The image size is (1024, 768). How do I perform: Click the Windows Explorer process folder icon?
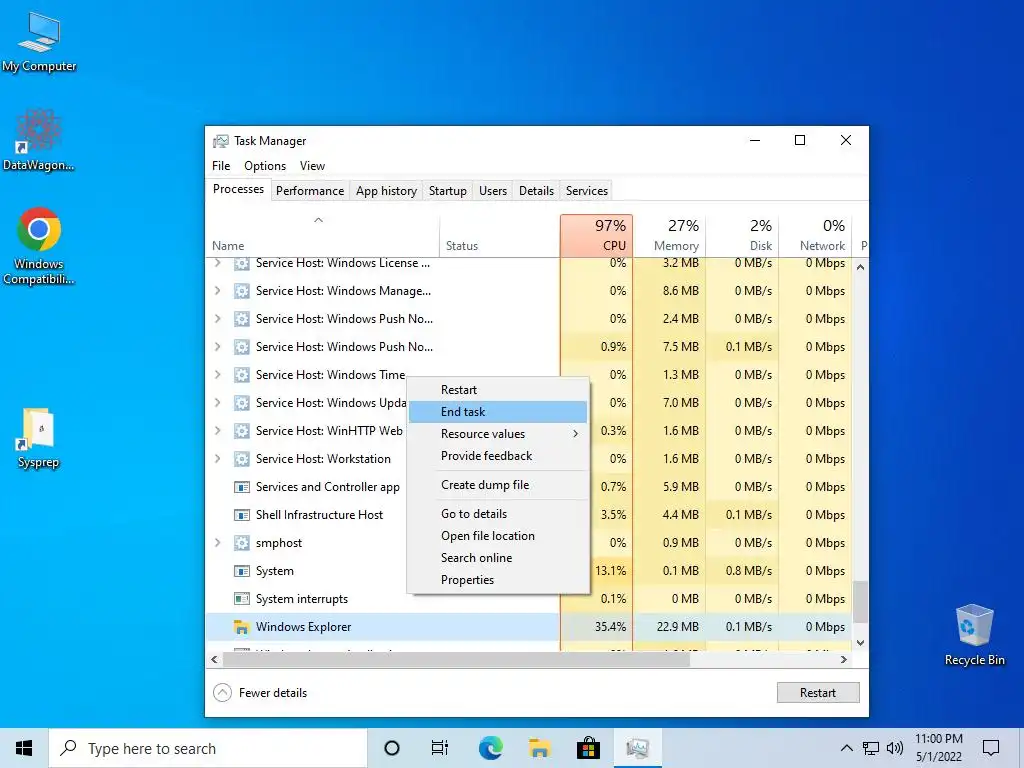pos(242,627)
